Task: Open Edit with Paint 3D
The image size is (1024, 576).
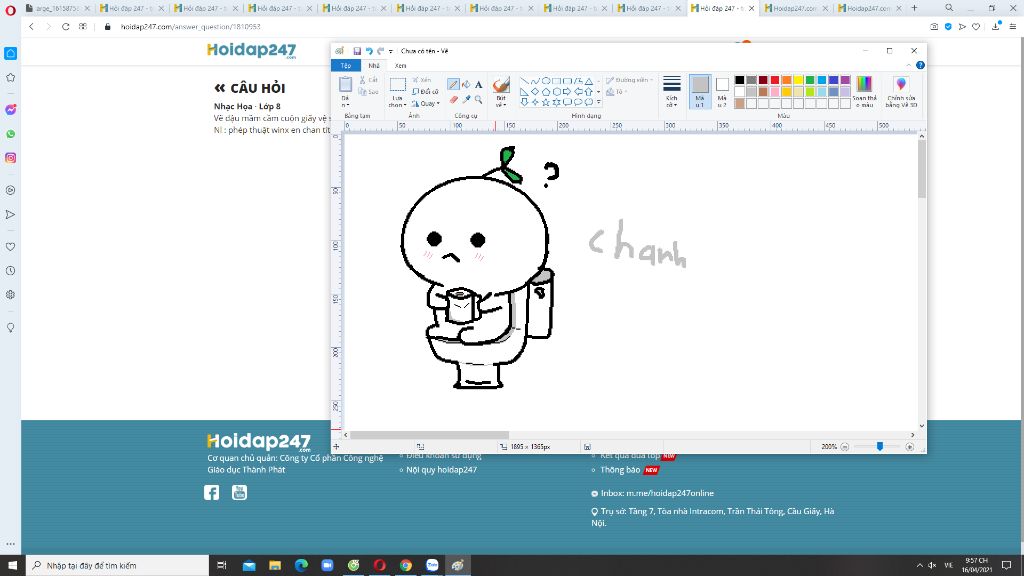Action: (x=901, y=91)
